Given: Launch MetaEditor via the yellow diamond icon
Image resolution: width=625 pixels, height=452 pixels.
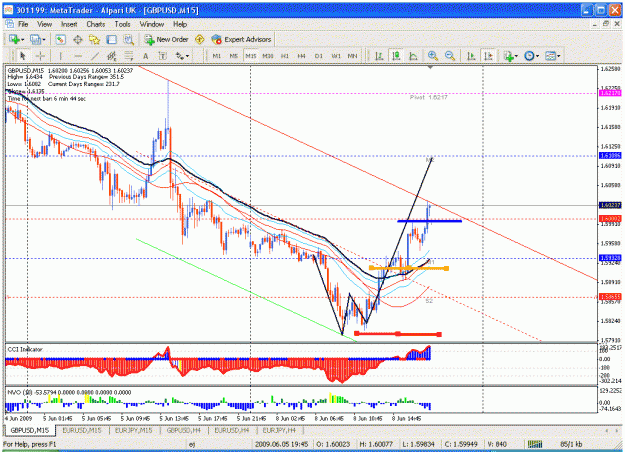Looking at the screenshot, I should tap(200, 39).
